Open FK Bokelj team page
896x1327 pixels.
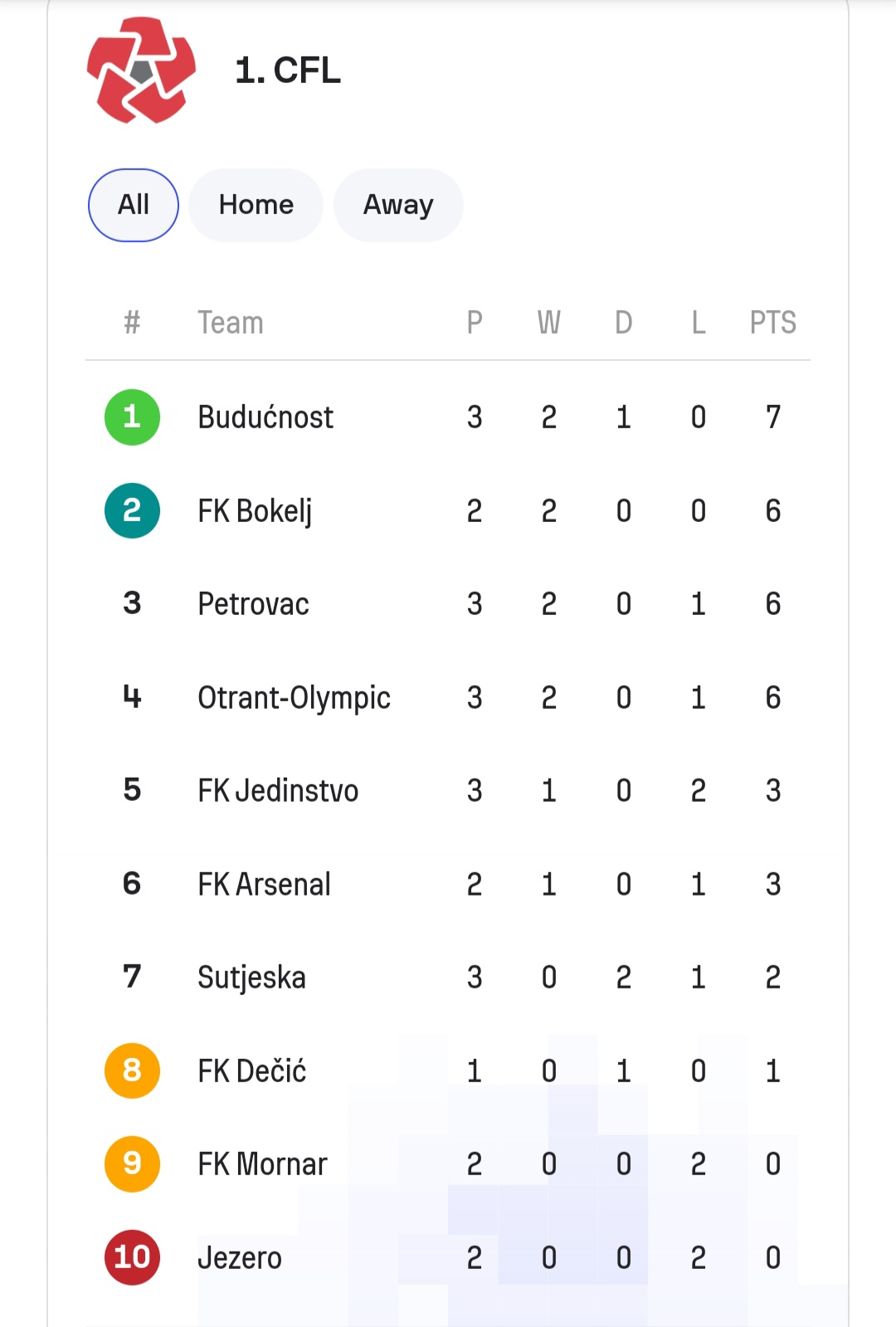(255, 511)
